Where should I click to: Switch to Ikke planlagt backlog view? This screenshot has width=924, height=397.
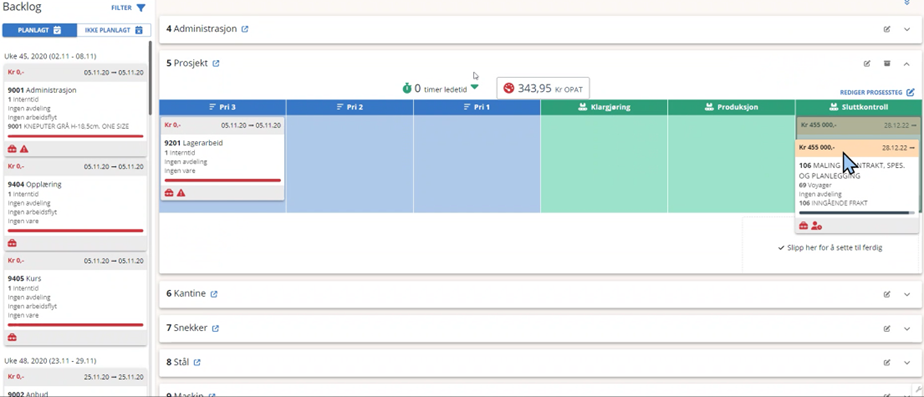(114, 30)
